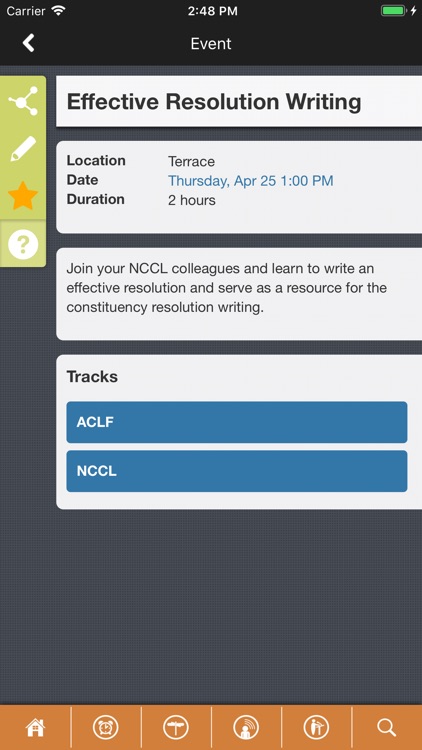422x750 pixels.
Task: Tap the Thursday, Apr 25 1:00 PM date link
Action: coord(251,181)
